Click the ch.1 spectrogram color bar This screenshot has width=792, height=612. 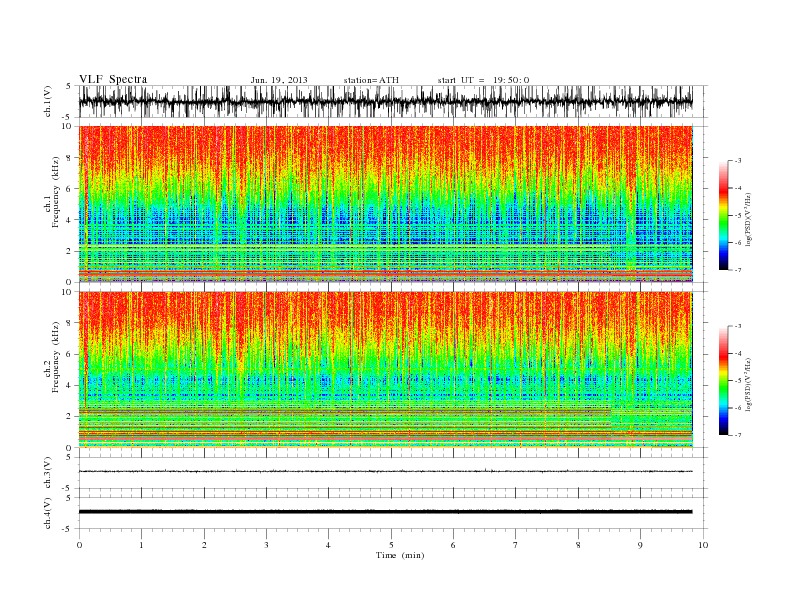tap(723, 215)
